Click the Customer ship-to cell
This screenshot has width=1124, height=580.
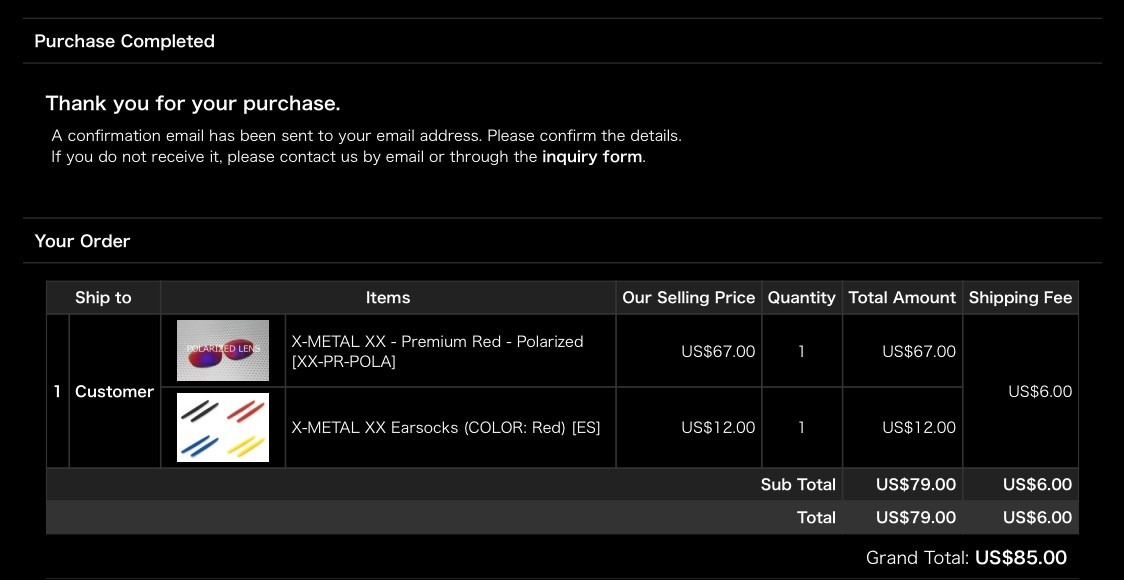(114, 391)
